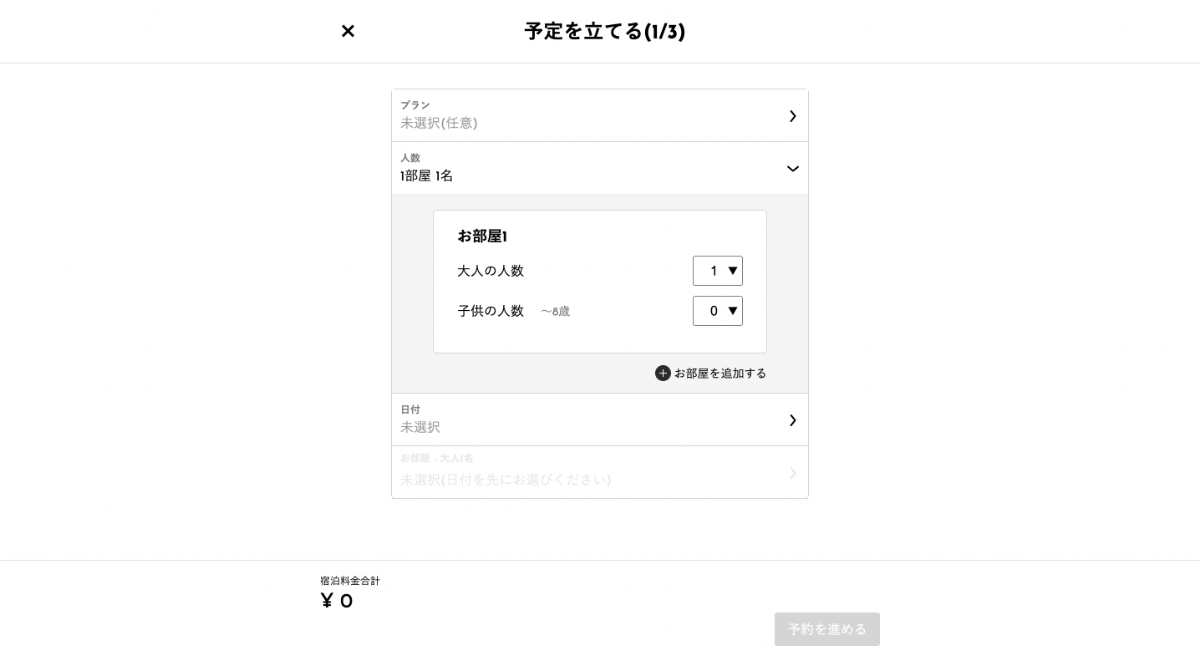This screenshot has height=654, width=1200.
Task: Open the 大人の人数 count dropdown
Action: 717,271
